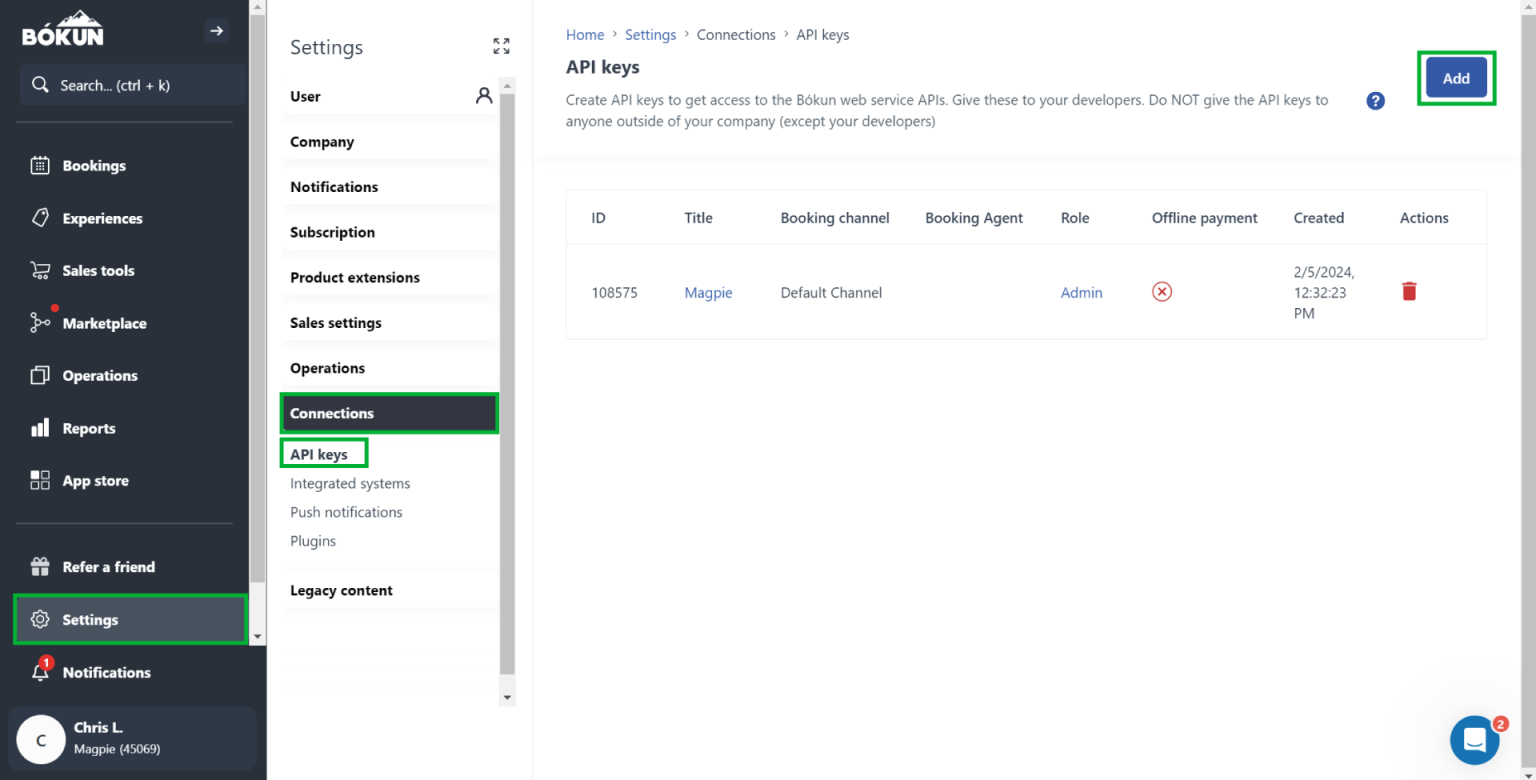The width and height of the screenshot is (1536, 780).
Task: Select Integrated systems under Connections
Action: (x=350, y=483)
